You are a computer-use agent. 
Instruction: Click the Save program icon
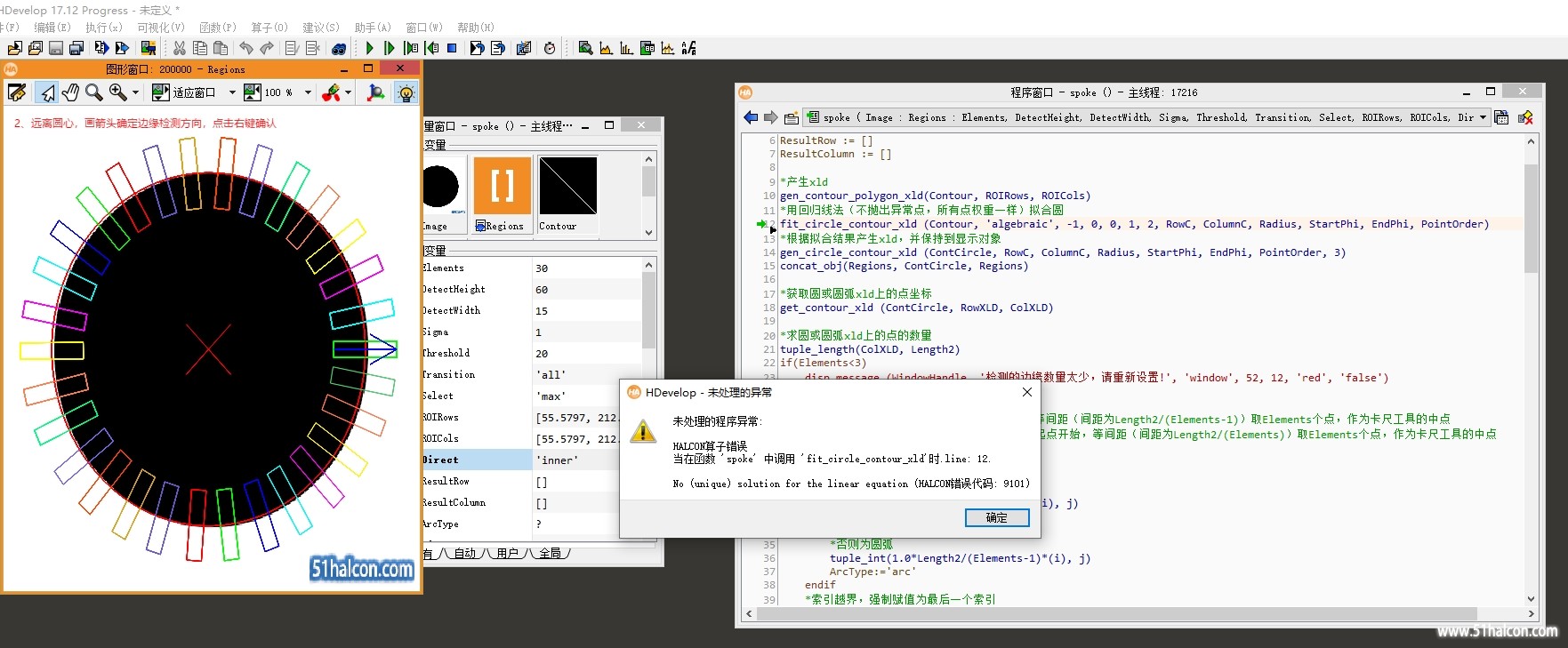click(55, 48)
